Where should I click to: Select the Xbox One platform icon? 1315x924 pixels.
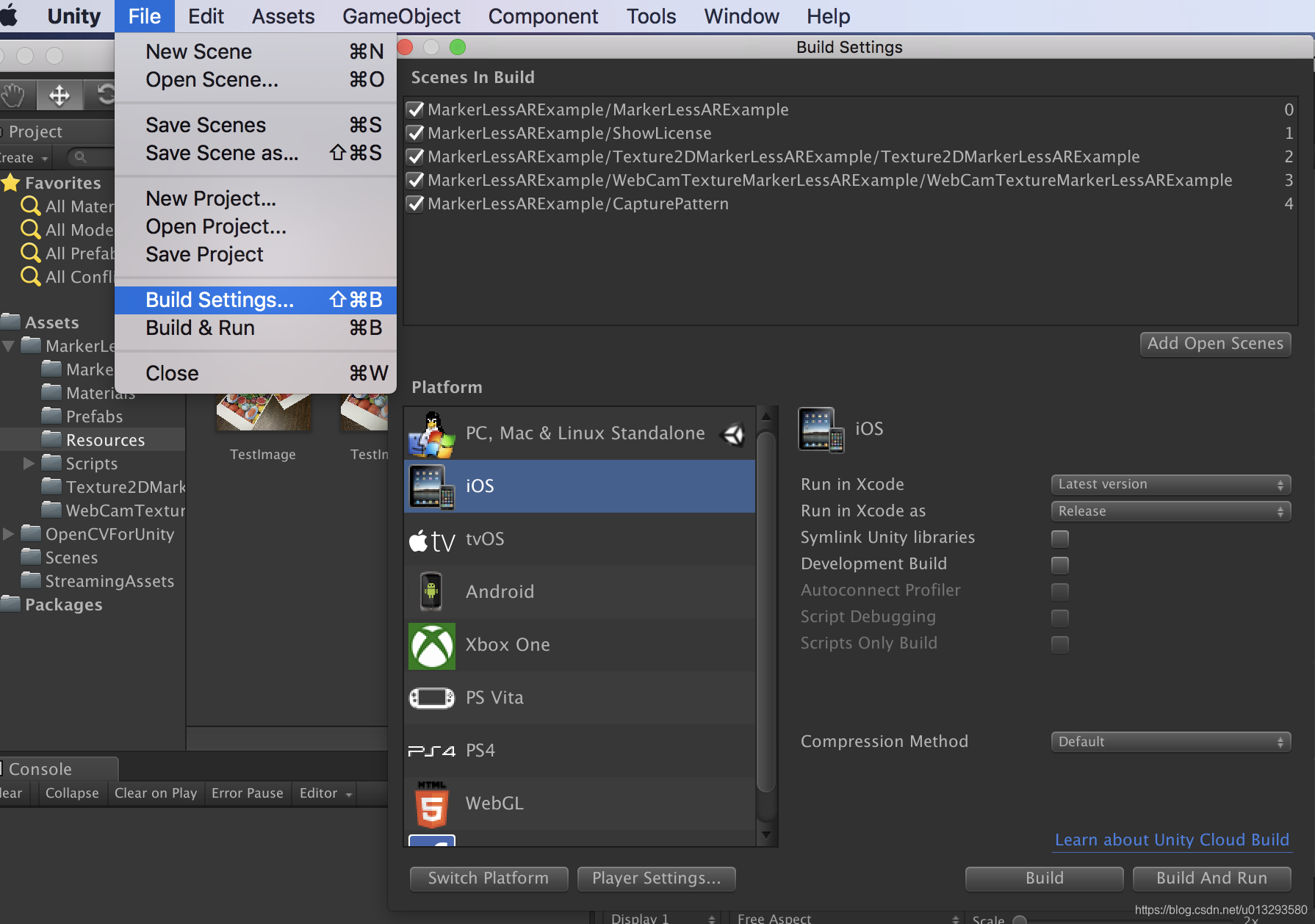(x=431, y=646)
